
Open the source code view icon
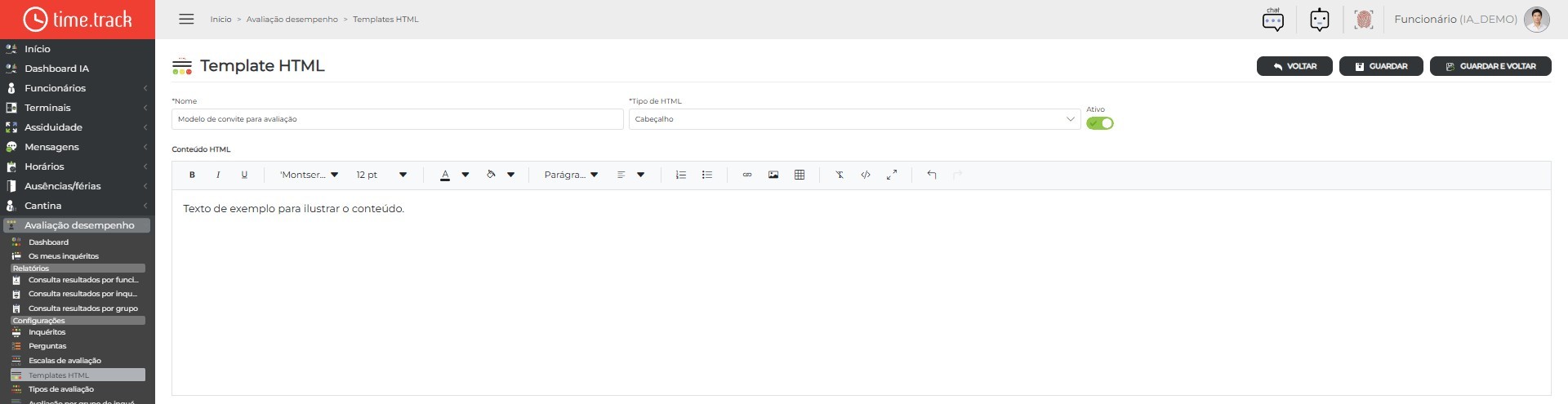[x=866, y=175]
